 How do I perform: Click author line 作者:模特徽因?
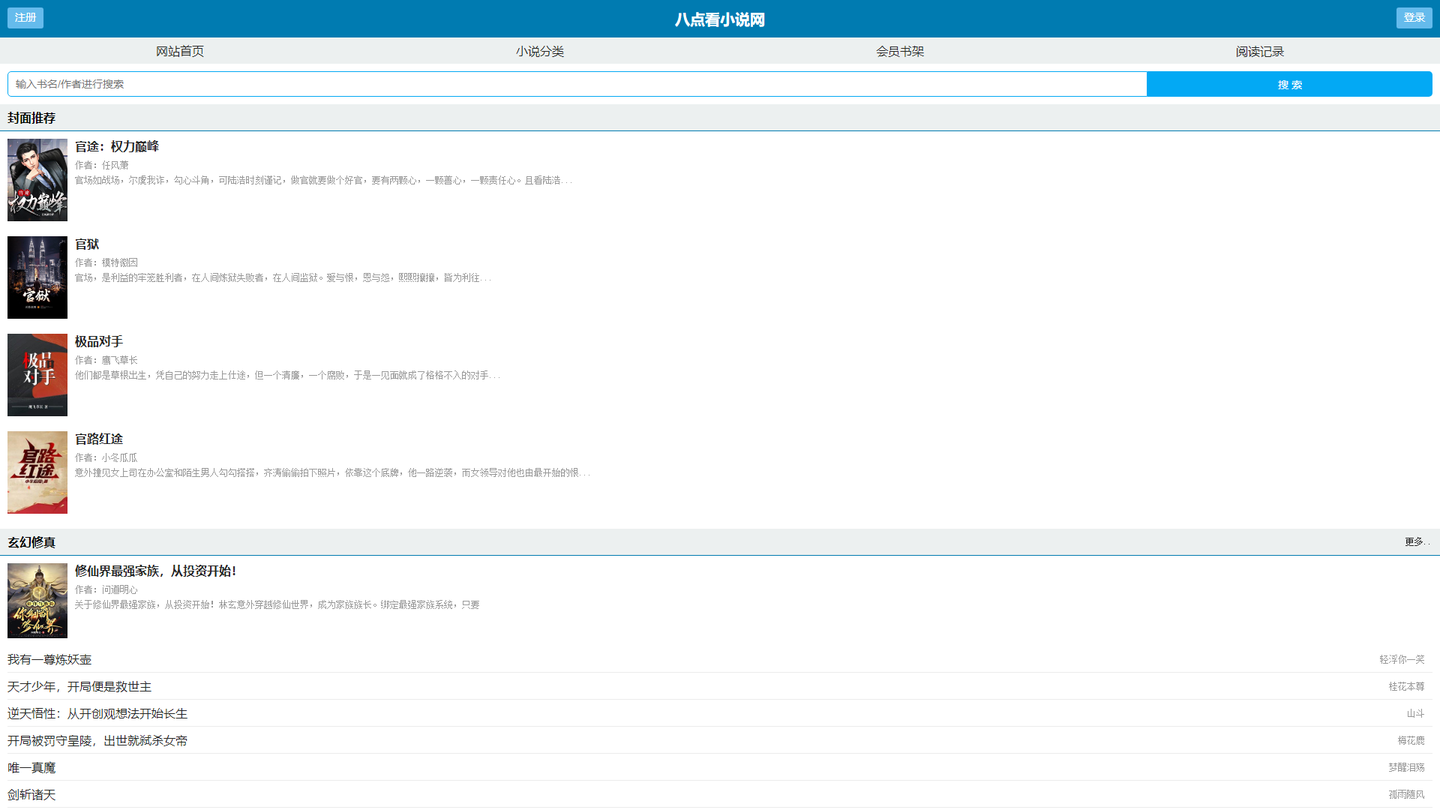(107, 262)
